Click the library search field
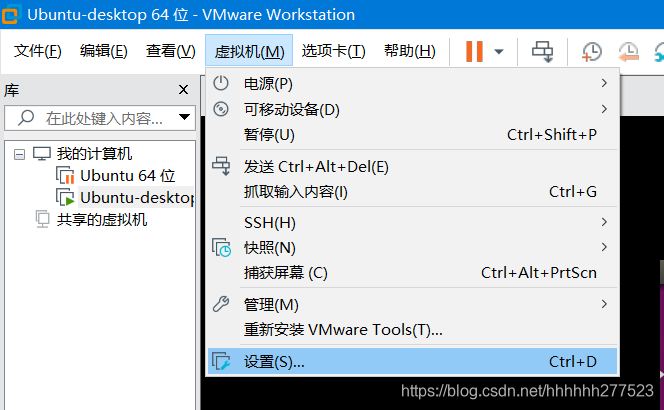Screen dimensions: 664x410 point(100,118)
